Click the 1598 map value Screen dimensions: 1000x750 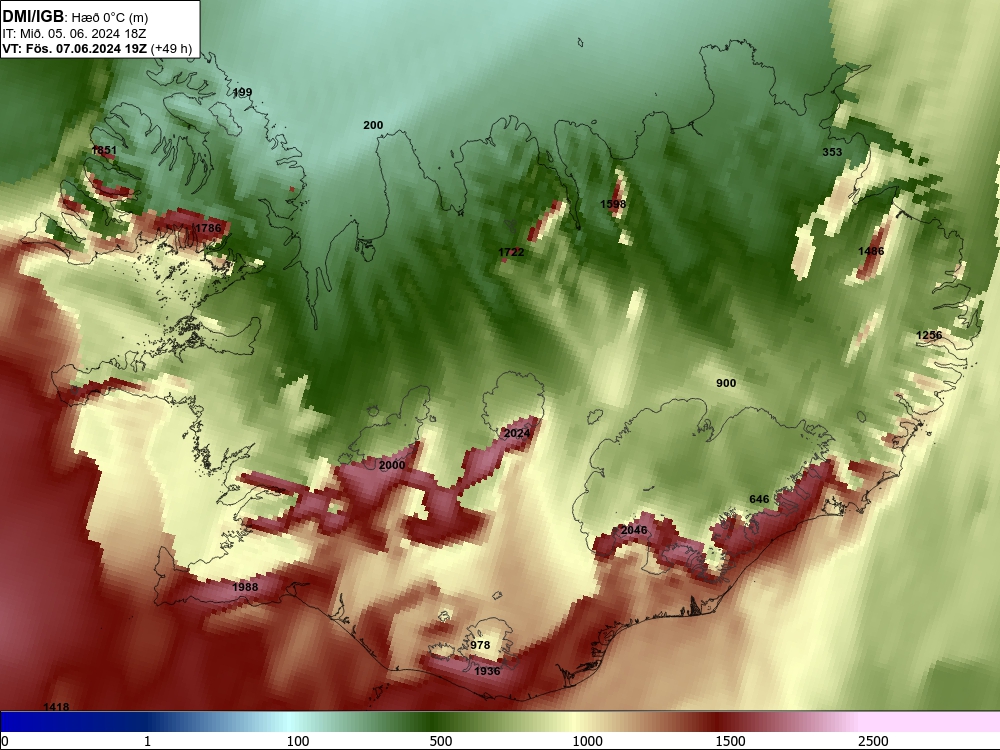click(x=613, y=204)
